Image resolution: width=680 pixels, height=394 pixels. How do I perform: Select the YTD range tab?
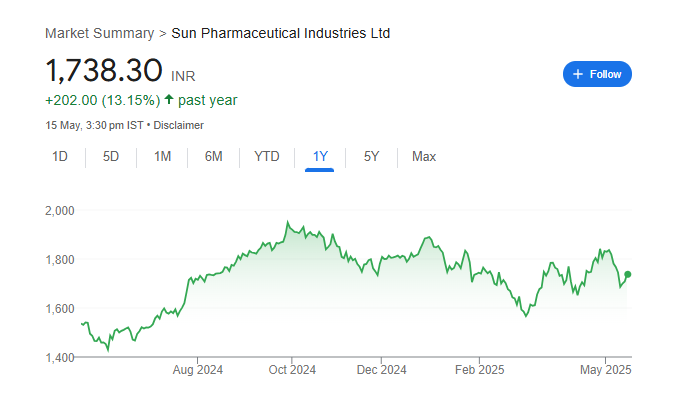click(267, 156)
